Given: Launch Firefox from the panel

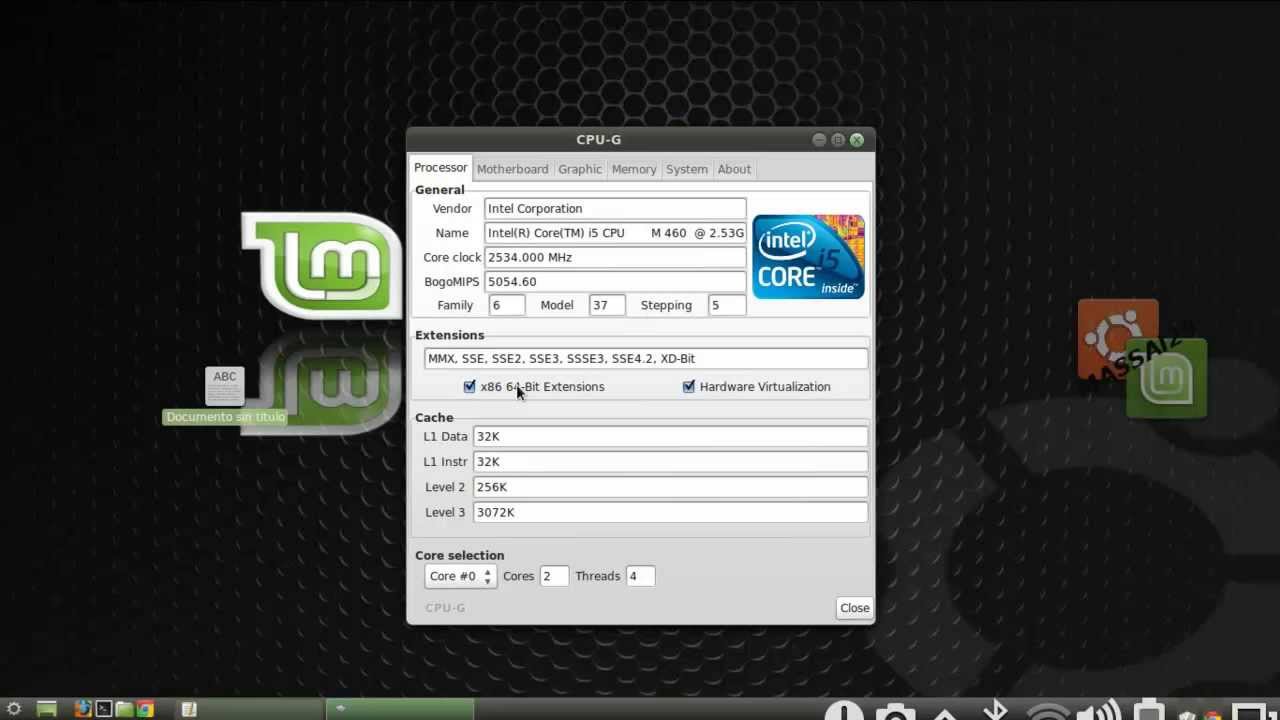Looking at the screenshot, I should coord(82,709).
